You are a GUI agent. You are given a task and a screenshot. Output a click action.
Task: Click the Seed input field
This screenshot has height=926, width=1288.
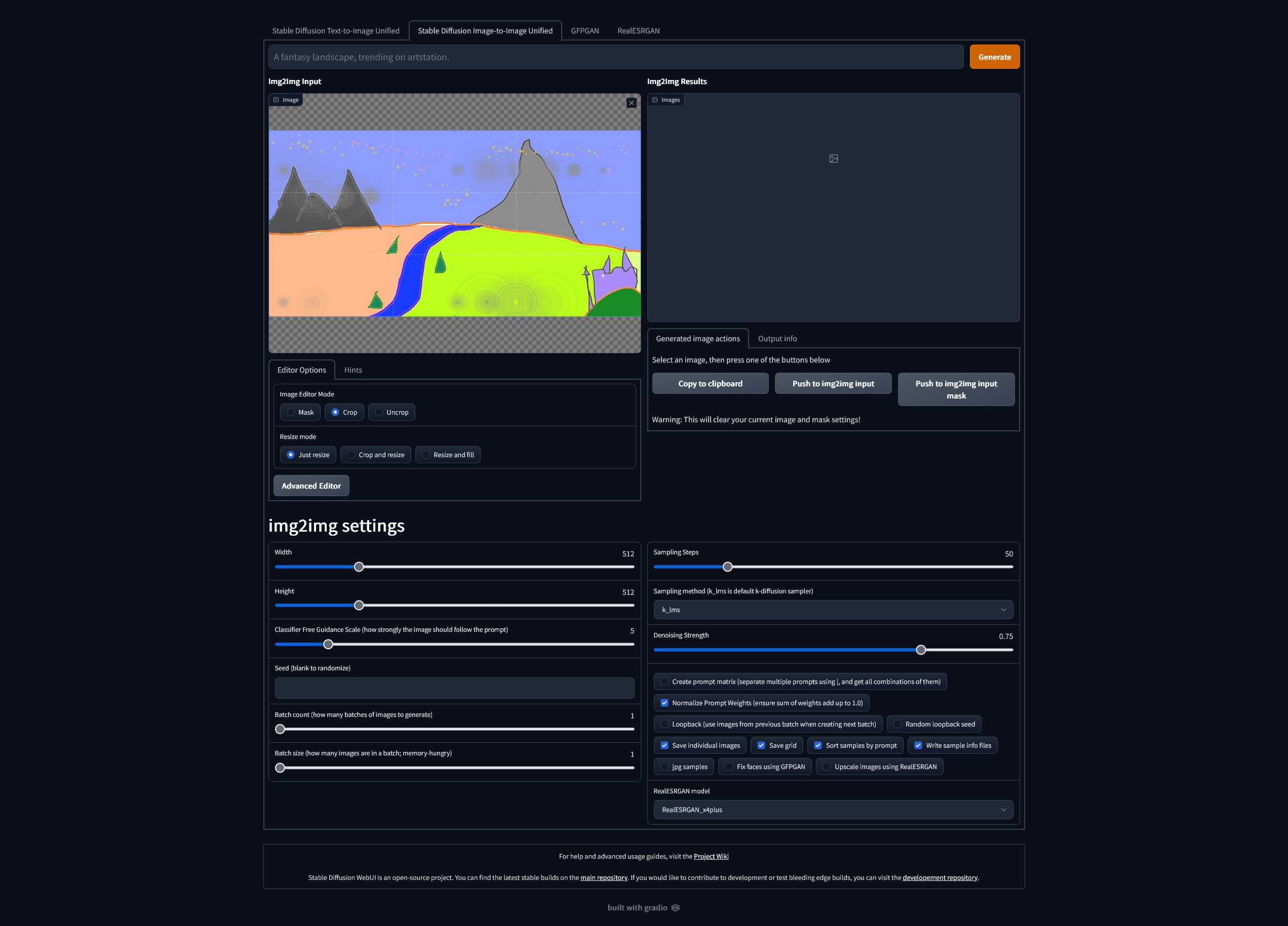tap(454, 688)
